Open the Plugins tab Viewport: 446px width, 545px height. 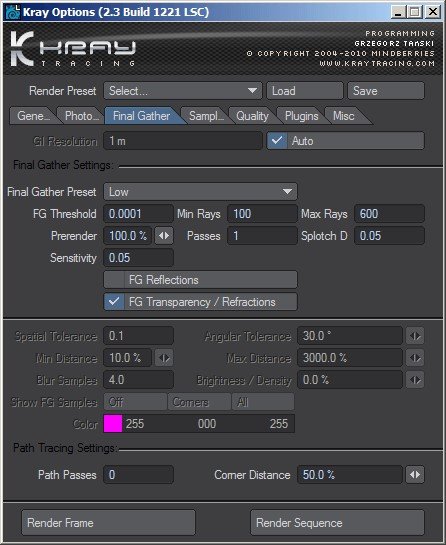301,116
